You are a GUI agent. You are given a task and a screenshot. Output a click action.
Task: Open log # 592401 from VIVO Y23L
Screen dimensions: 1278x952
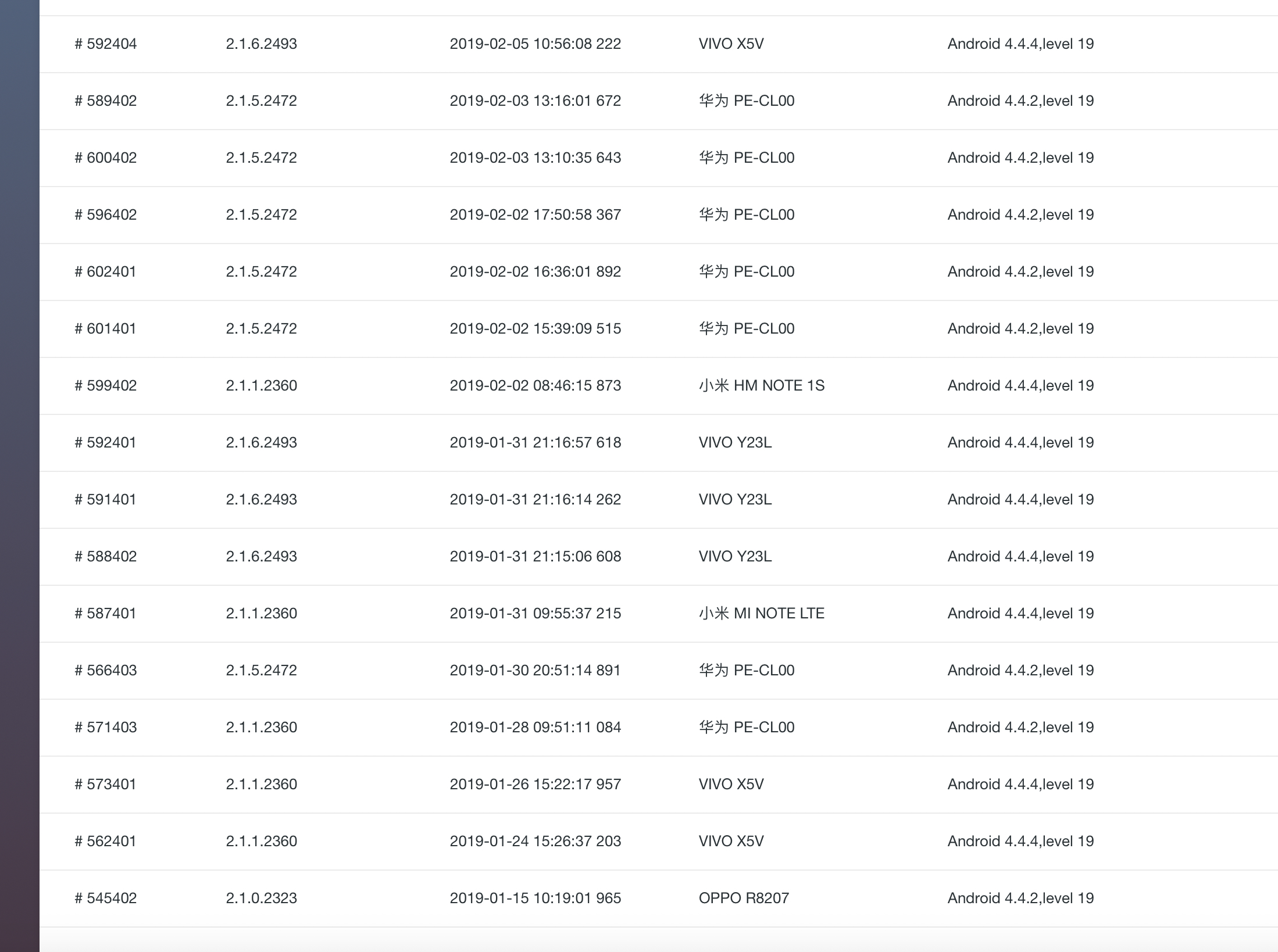coord(105,442)
